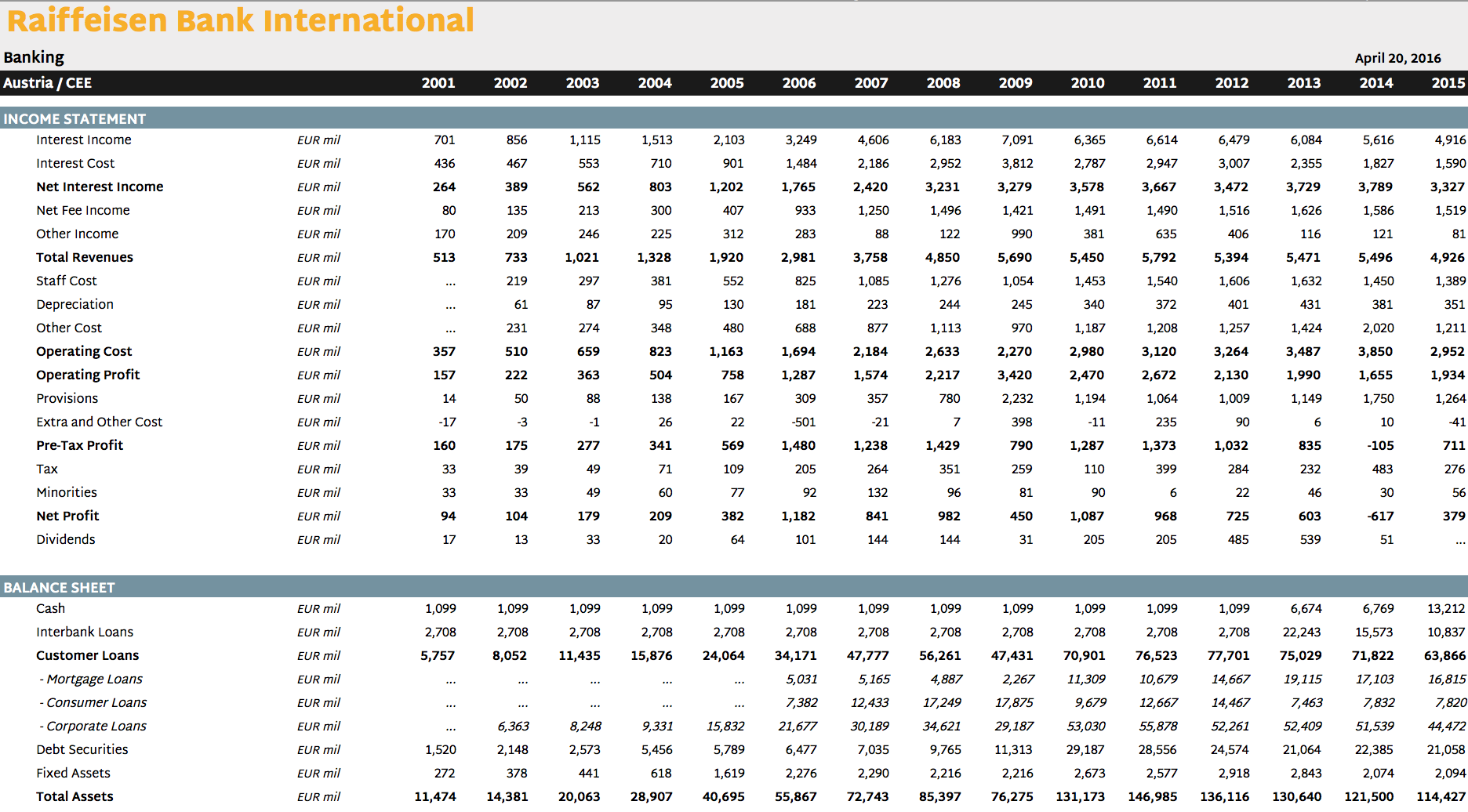Screen dimensions: 1468x812
Task: Click the 2001 column header
Action: click(438, 83)
